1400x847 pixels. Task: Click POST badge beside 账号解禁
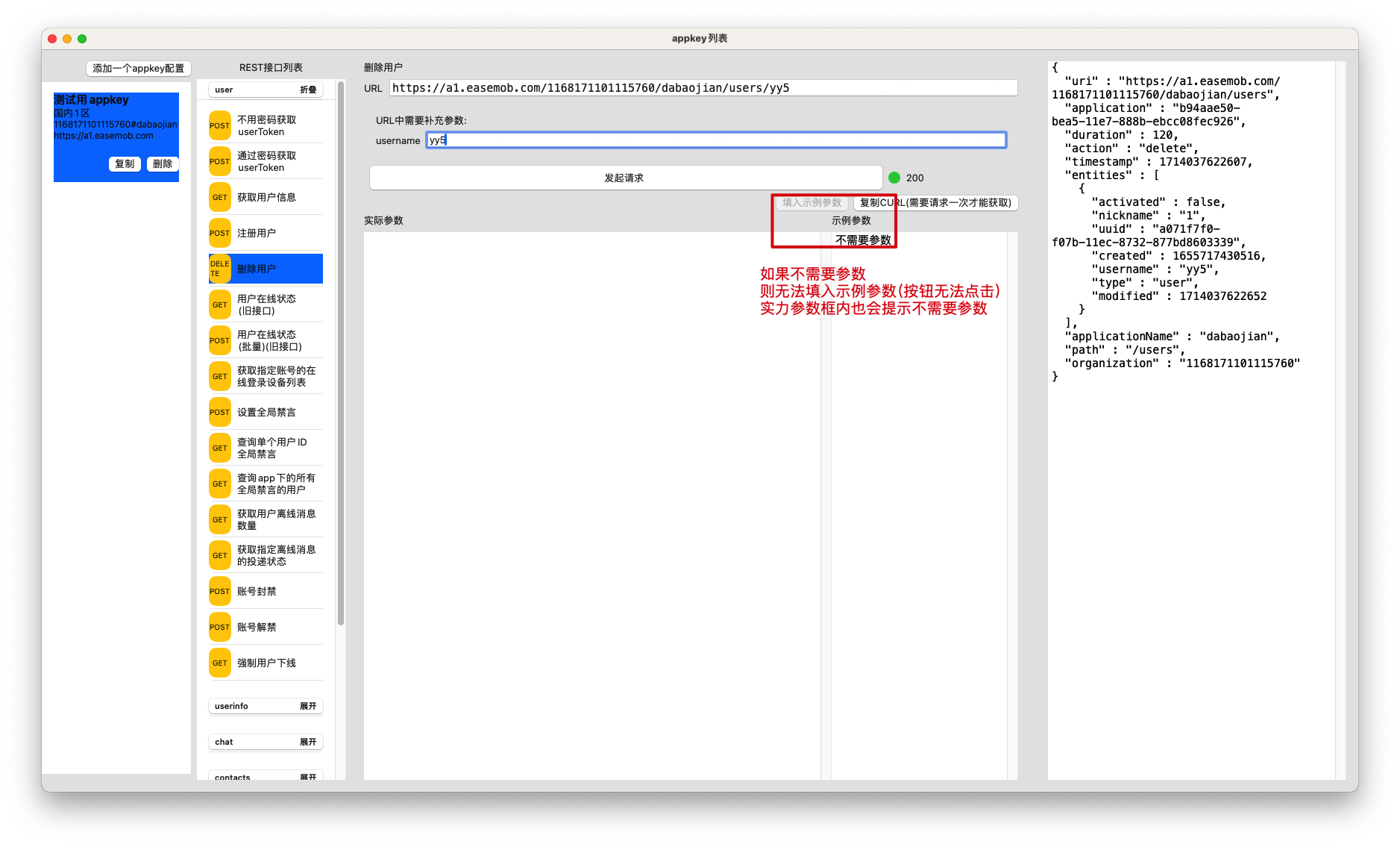[x=219, y=627]
